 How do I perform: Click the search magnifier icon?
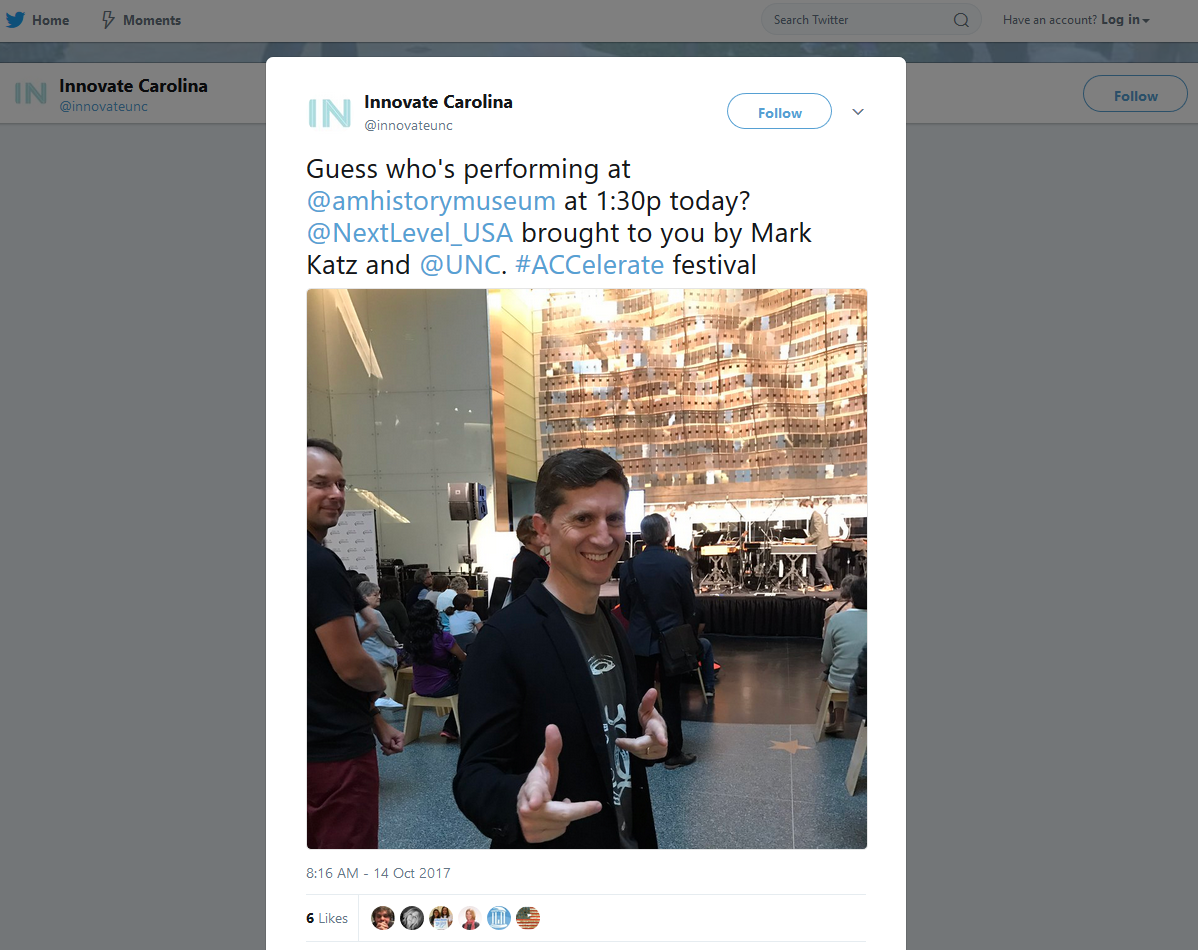click(961, 20)
